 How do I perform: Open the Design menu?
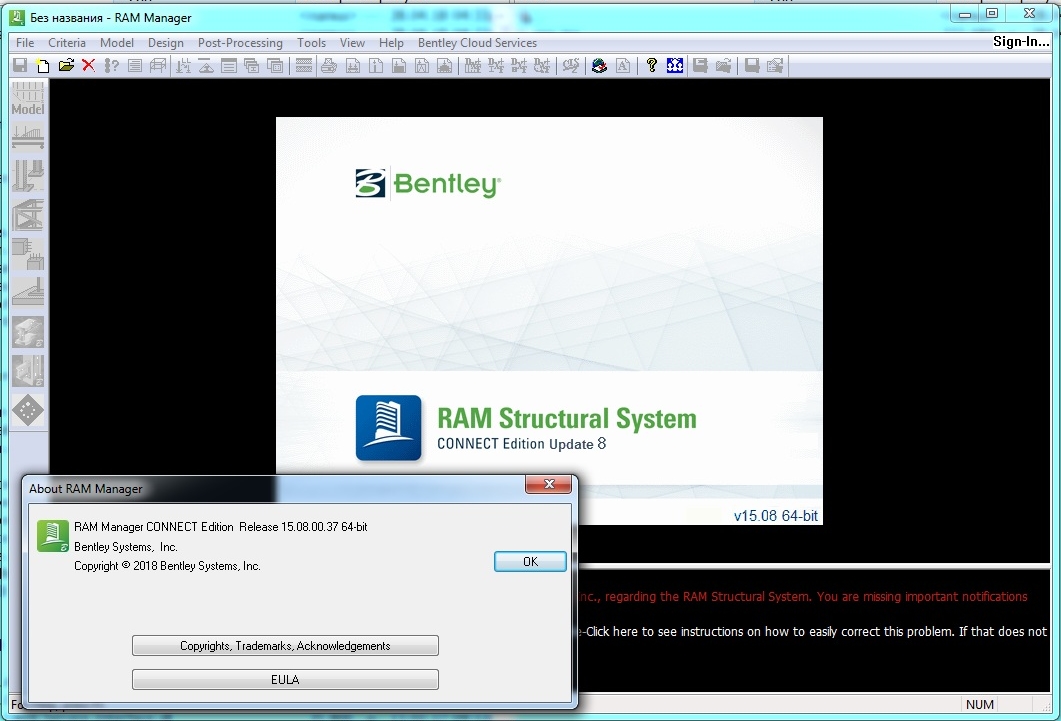tap(166, 43)
